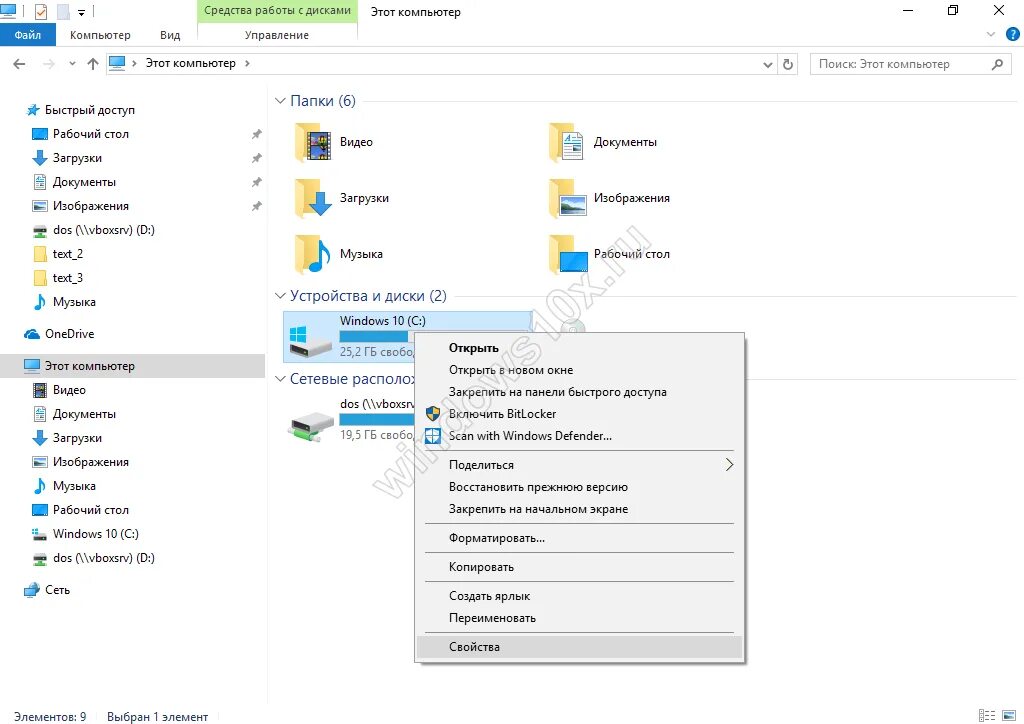Open the Вид ribbon tab

170,35
